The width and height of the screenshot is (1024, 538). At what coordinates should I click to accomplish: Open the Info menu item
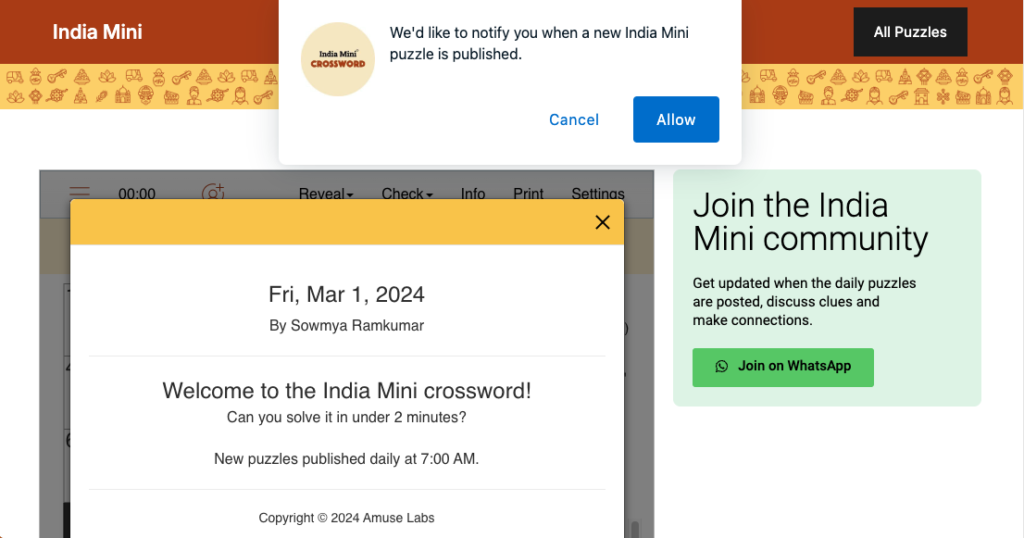pos(473,194)
